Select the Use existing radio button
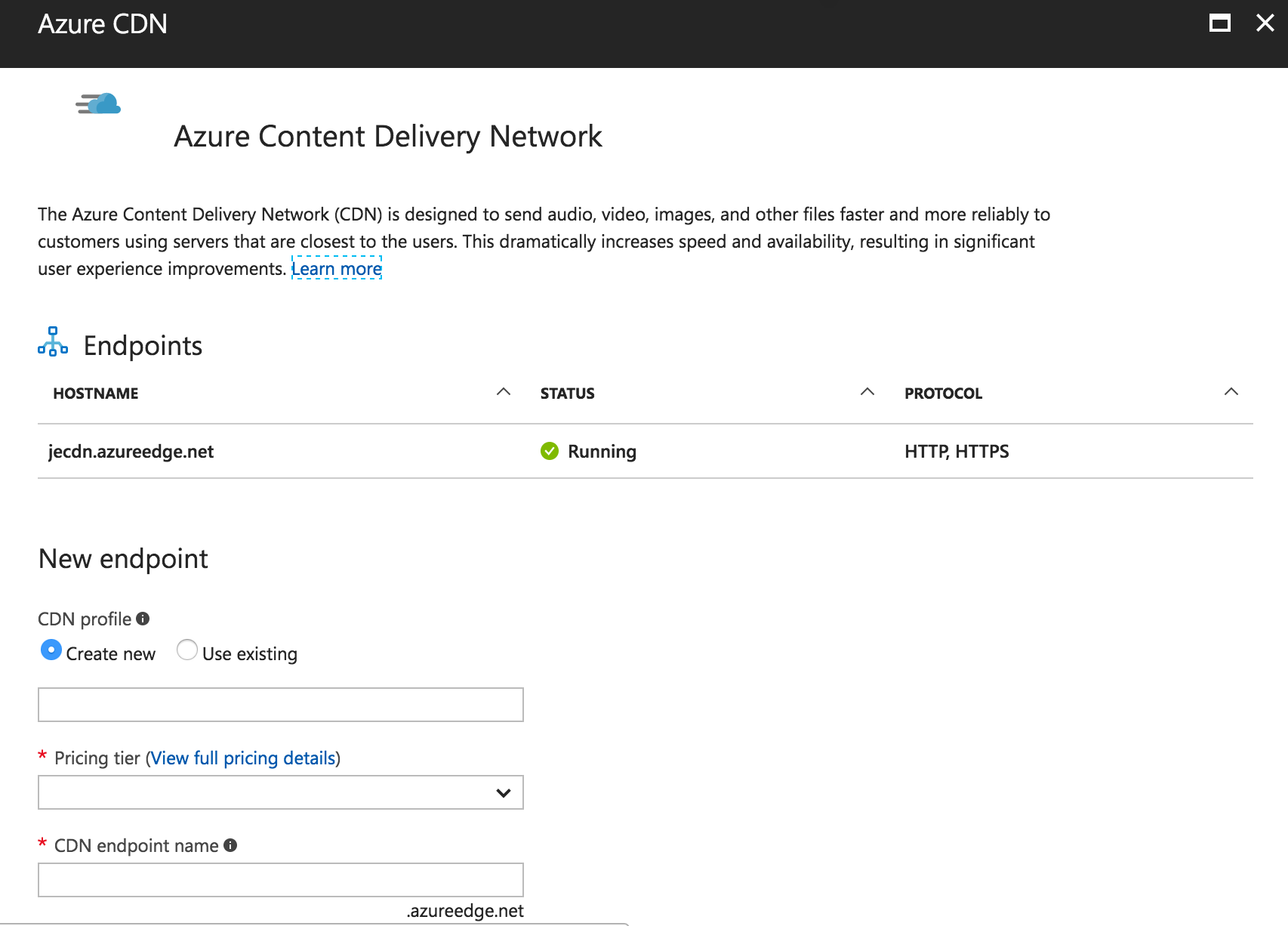The width and height of the screenshot is (1288, 926). 187,650
